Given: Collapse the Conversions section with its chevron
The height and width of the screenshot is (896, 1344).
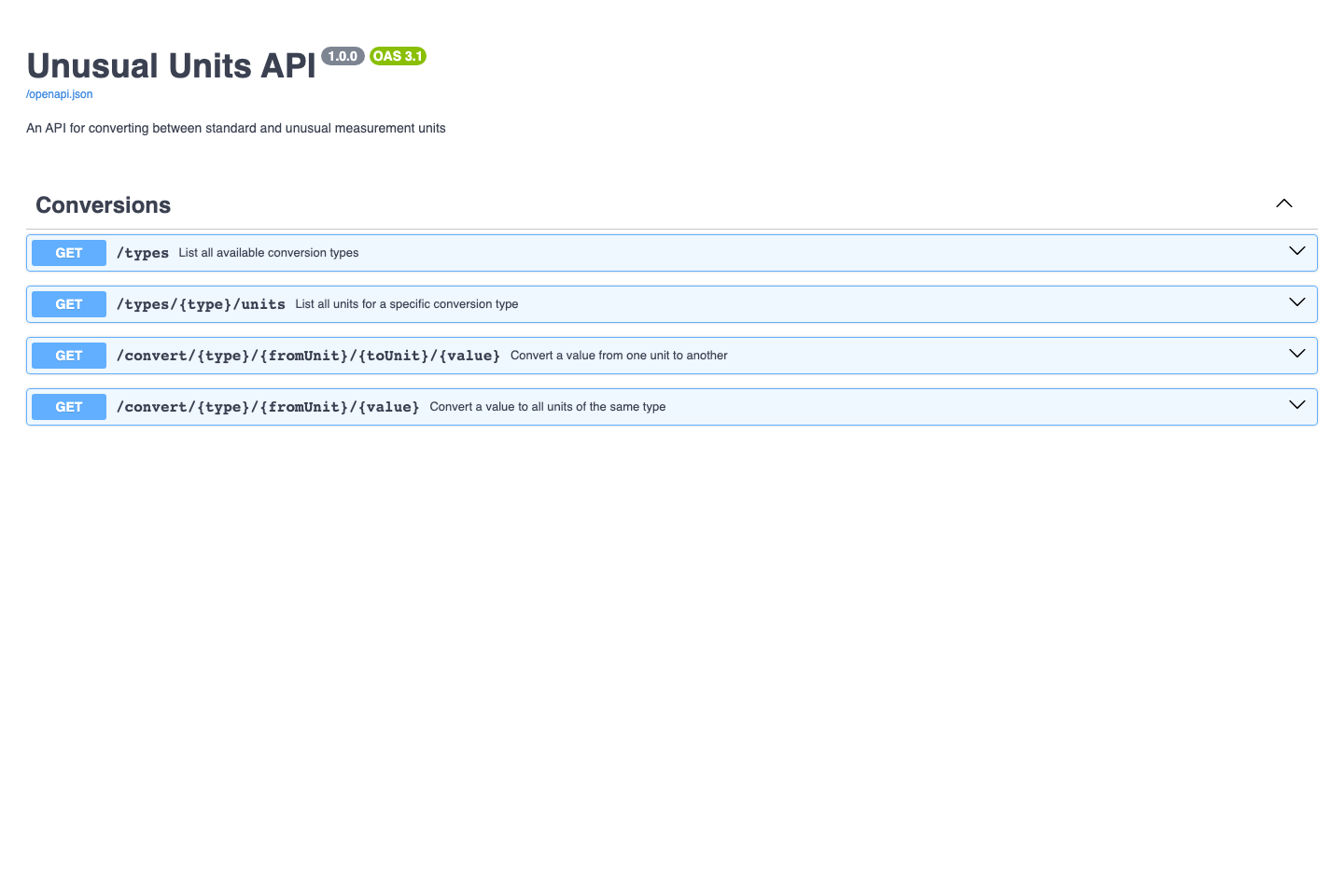Looking at the screenshot, I should pyautogui.click(x=1283, y=203).
